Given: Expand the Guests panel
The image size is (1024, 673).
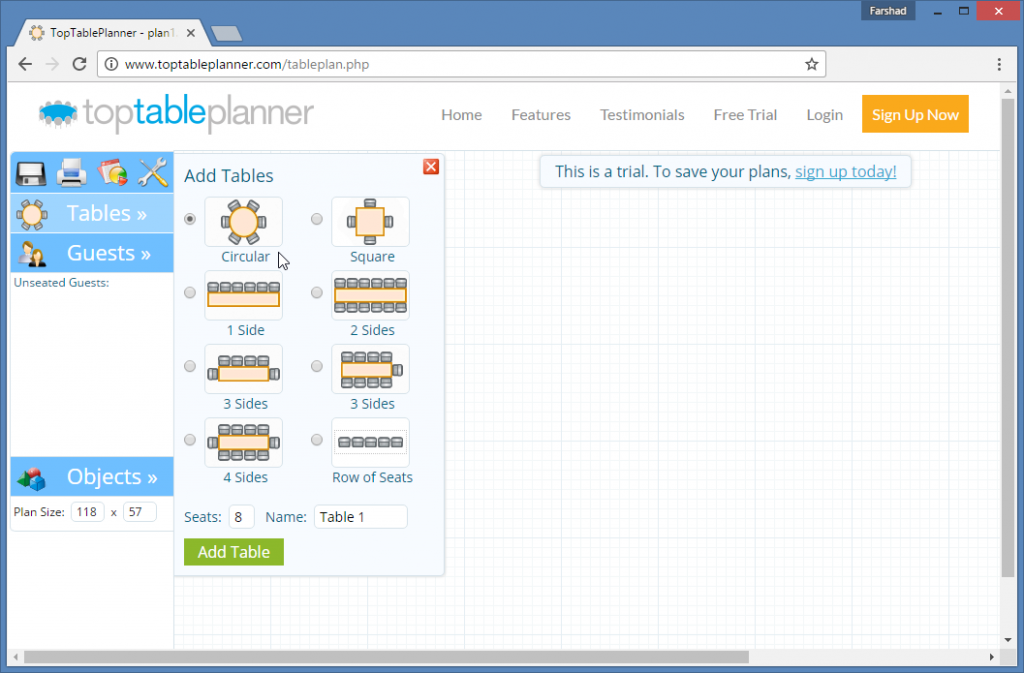Looking at the screenshot, I should click(92, 253).
